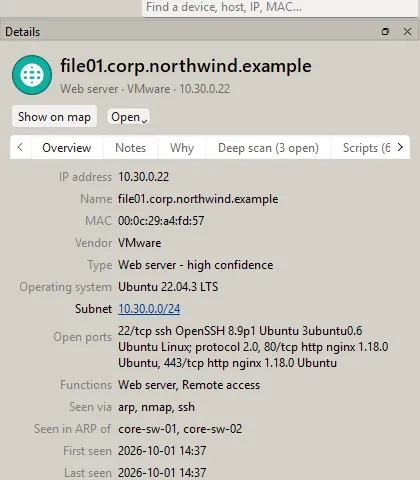
Task: Switch to the Notes tab
Action: pos(131,148)
